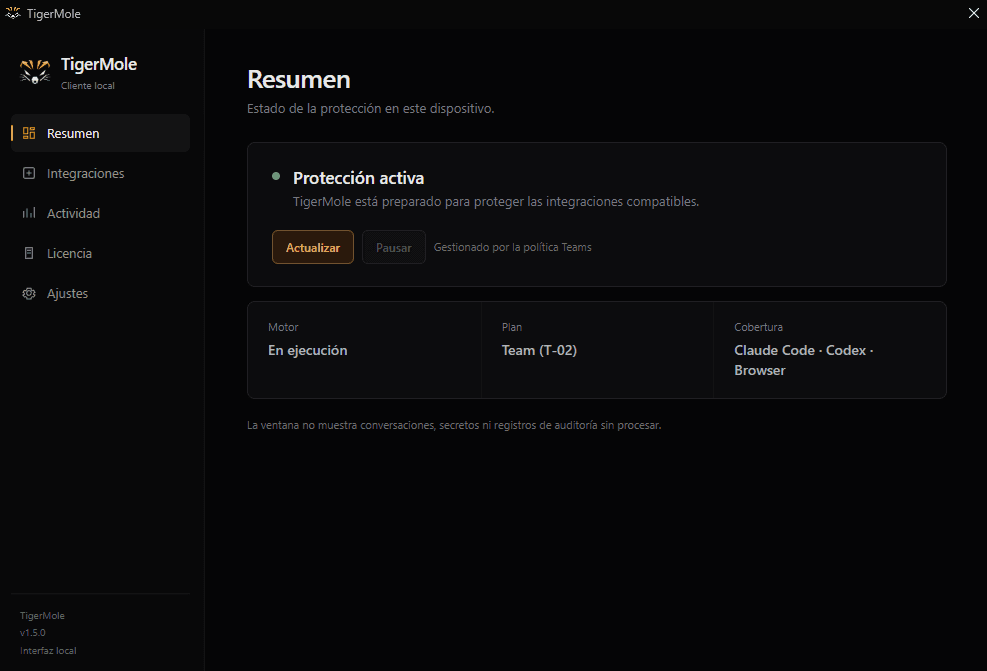
Task: Click the green protection status dot
Action: point(276,176)
